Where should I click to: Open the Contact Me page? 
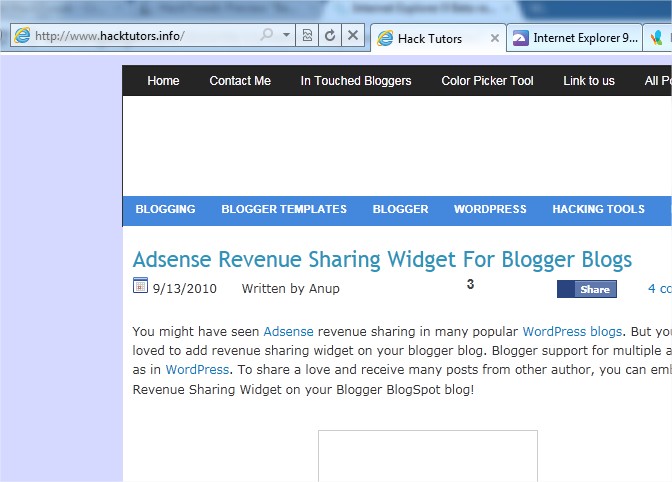coord(240,81)
